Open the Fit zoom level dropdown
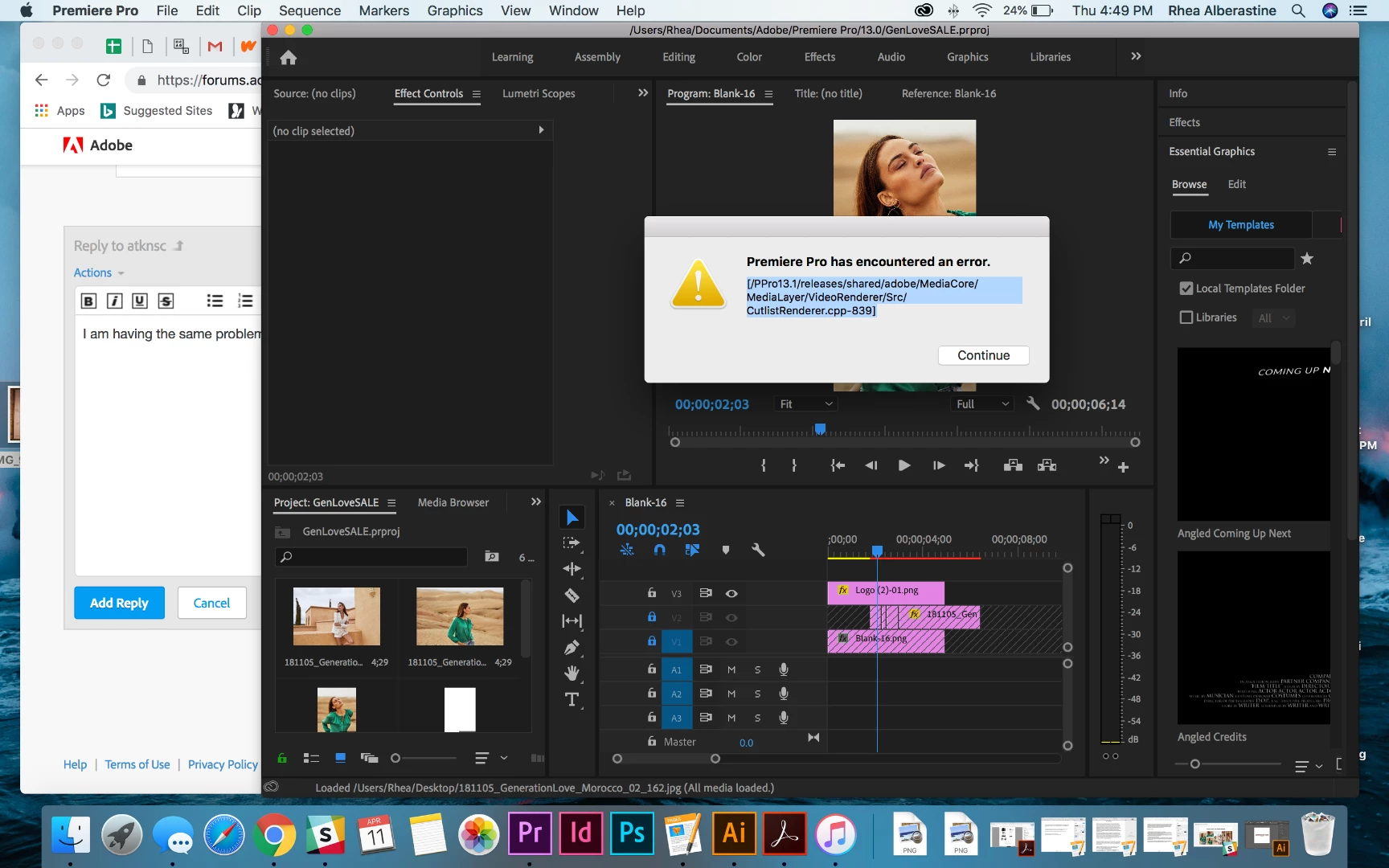 click(805, 404)
